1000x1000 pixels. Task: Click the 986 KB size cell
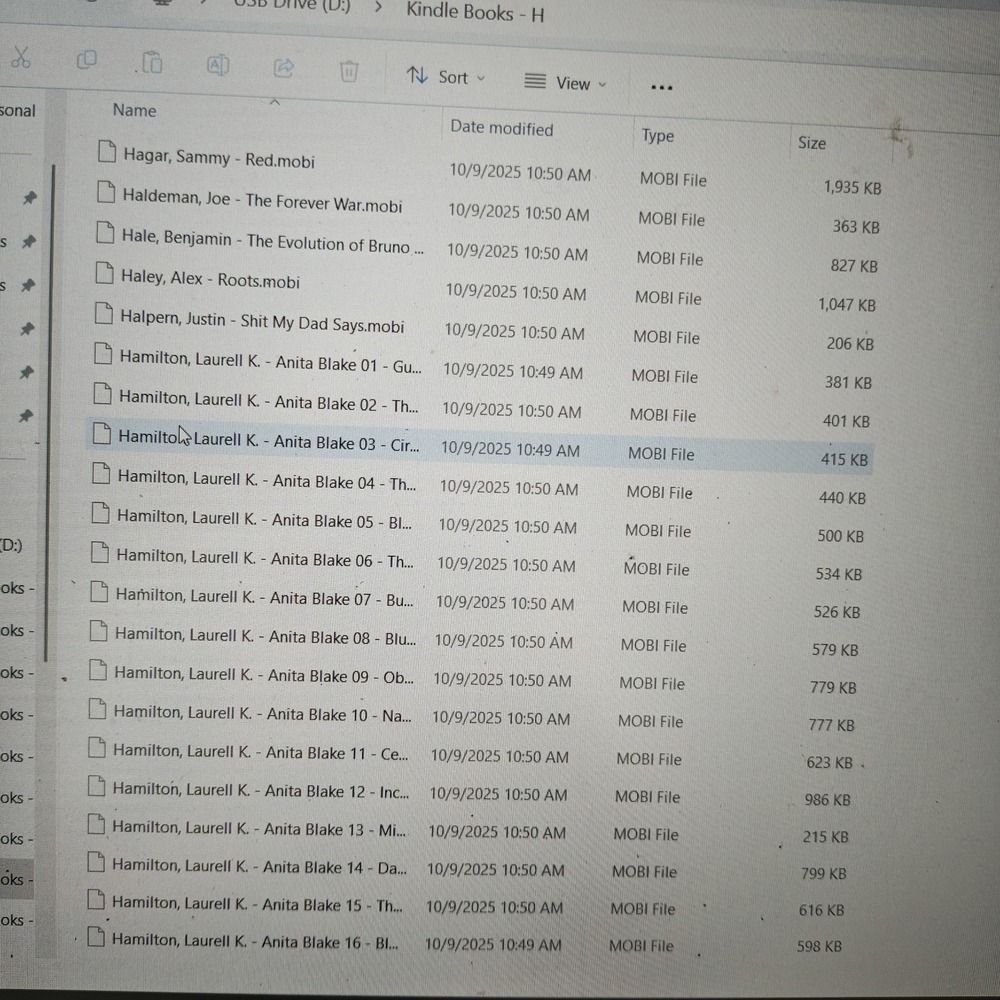tap(827, 800)
